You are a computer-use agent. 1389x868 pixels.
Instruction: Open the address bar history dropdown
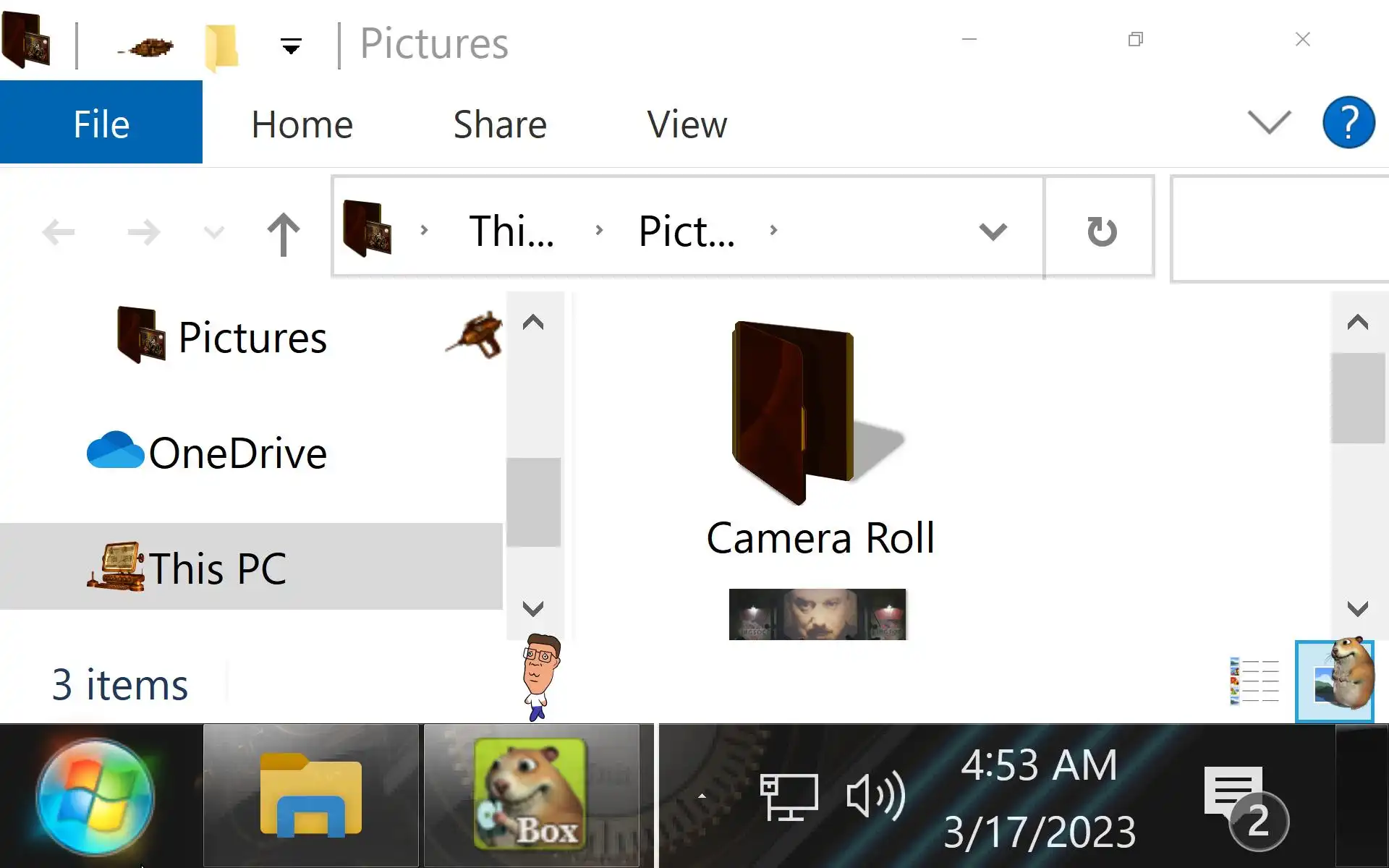[993, 231]
